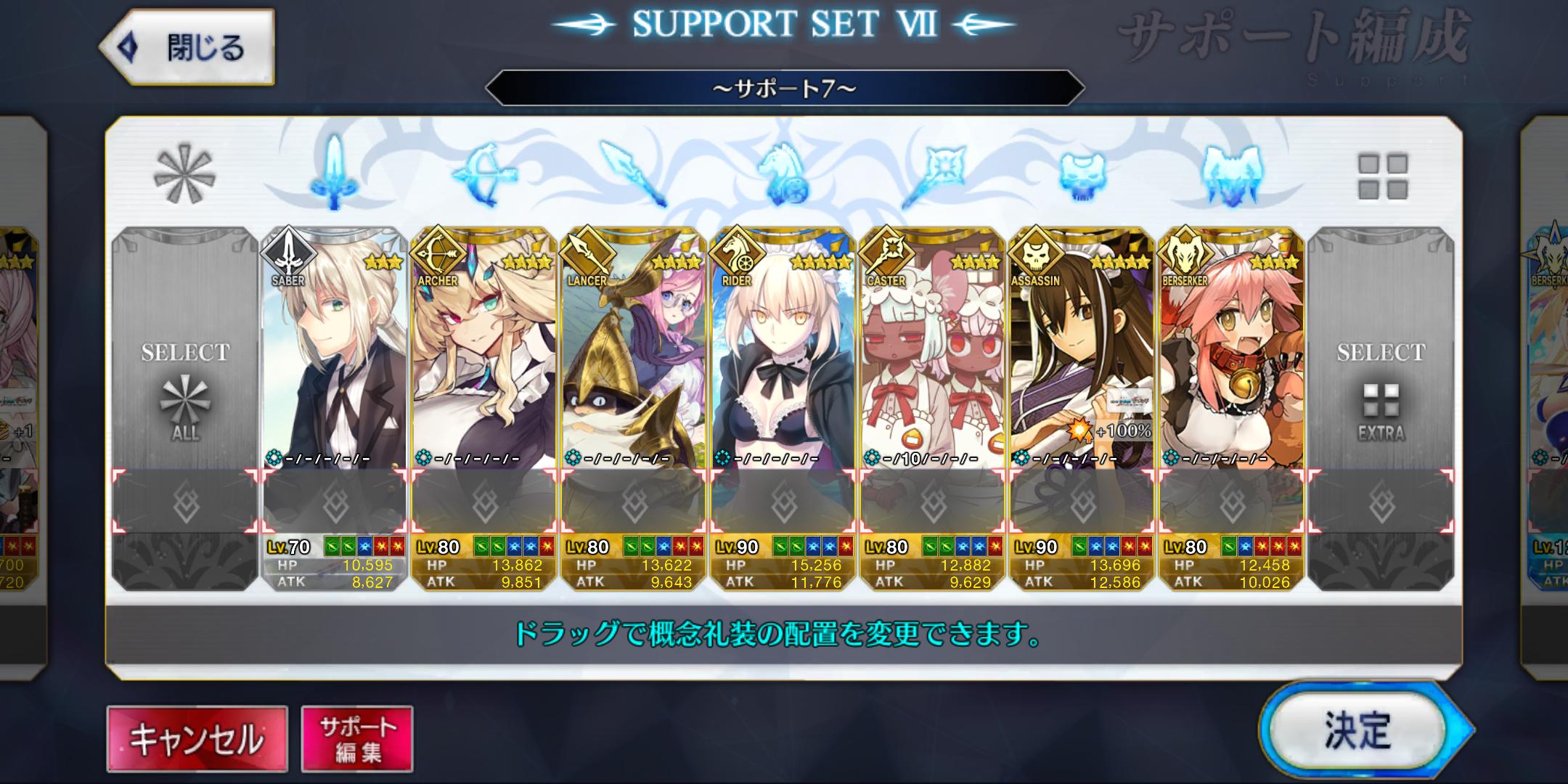Click the キャンセル cancel button

click(197, 739)
